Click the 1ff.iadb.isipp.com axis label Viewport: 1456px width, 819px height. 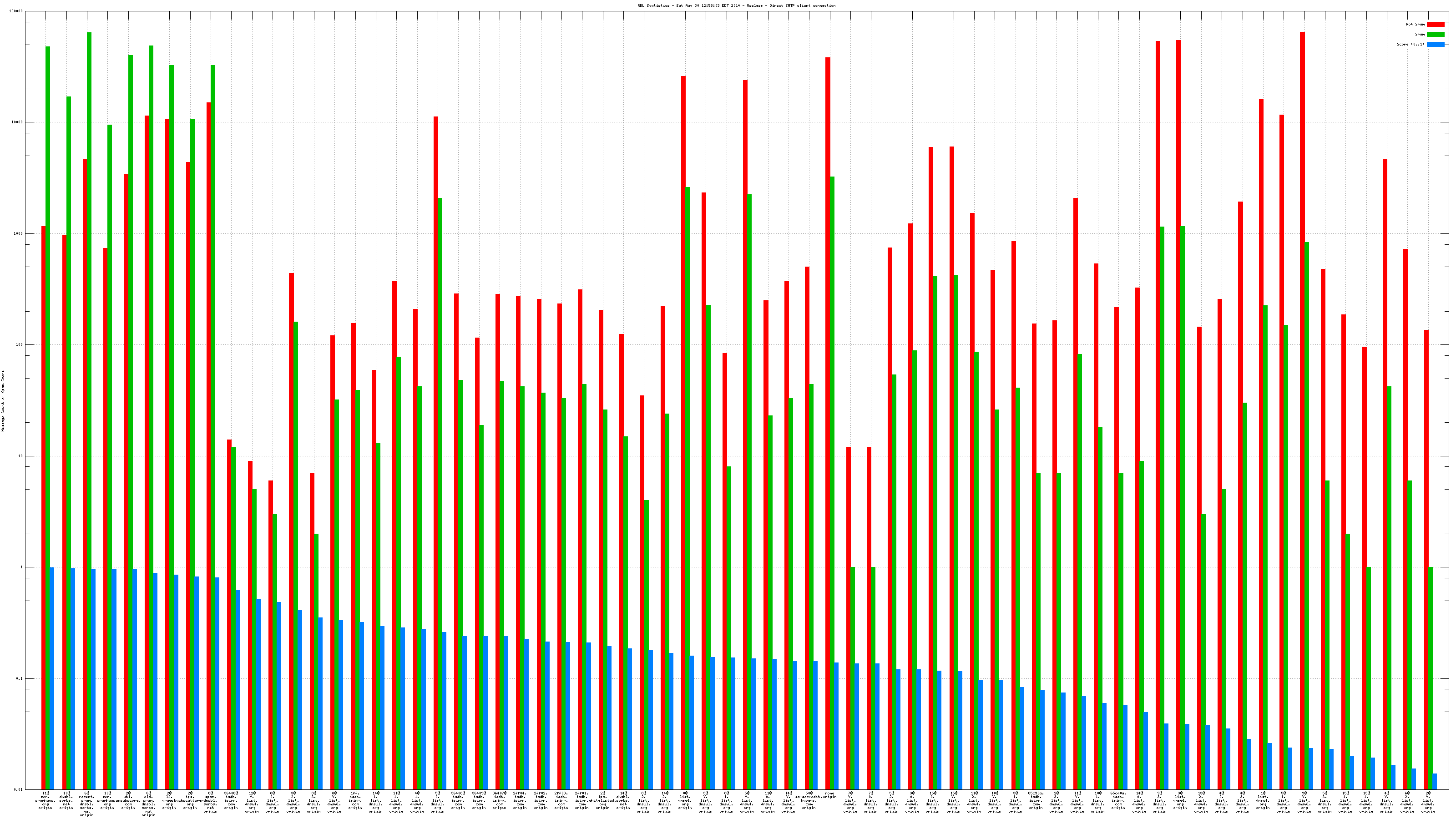point(355,801)
